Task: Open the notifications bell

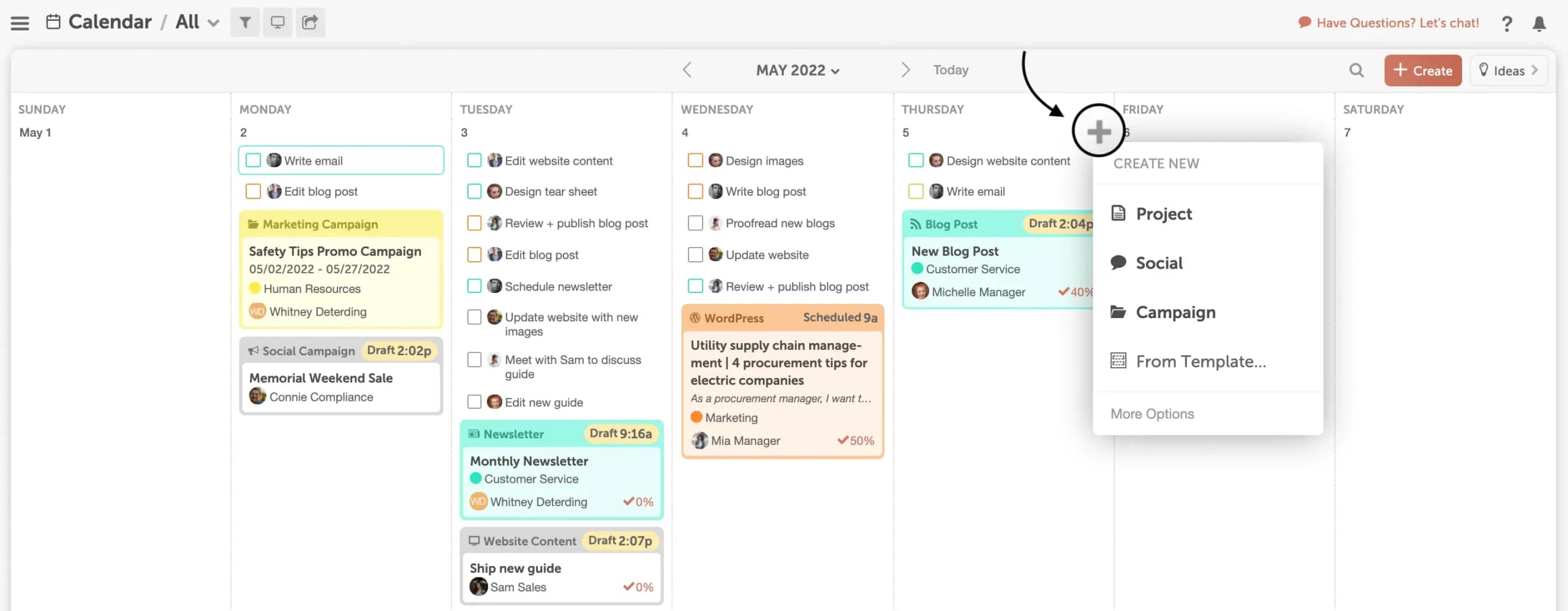Action: click(1539, 25)
